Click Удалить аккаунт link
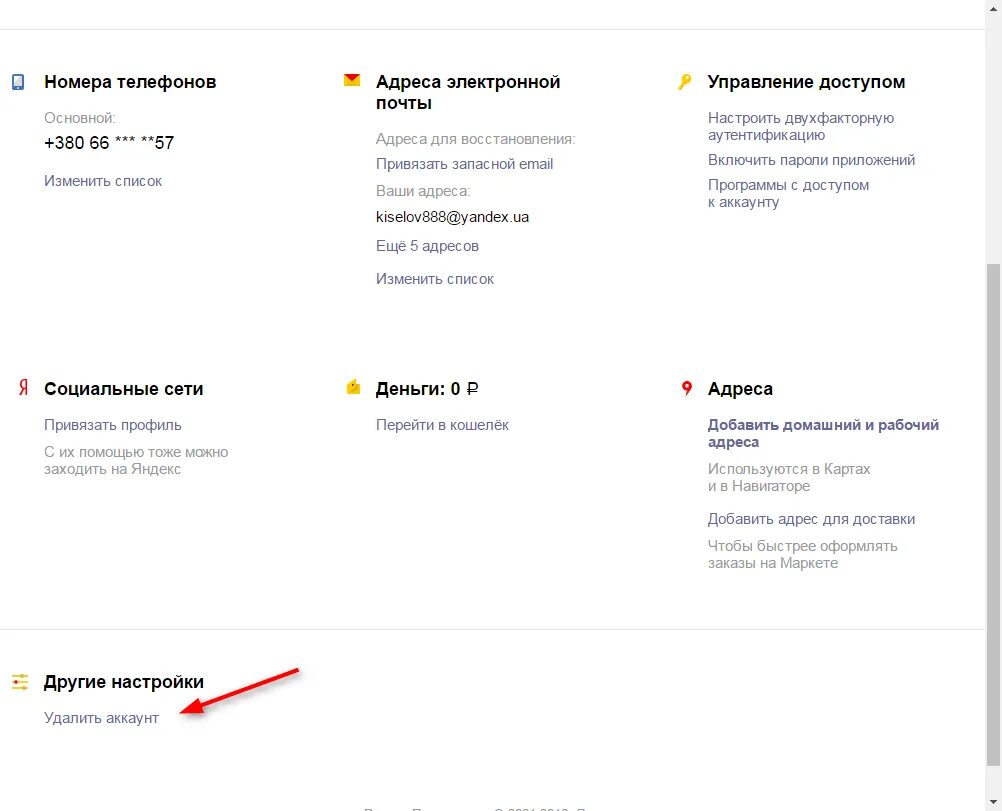 click(x=101, y=718)
